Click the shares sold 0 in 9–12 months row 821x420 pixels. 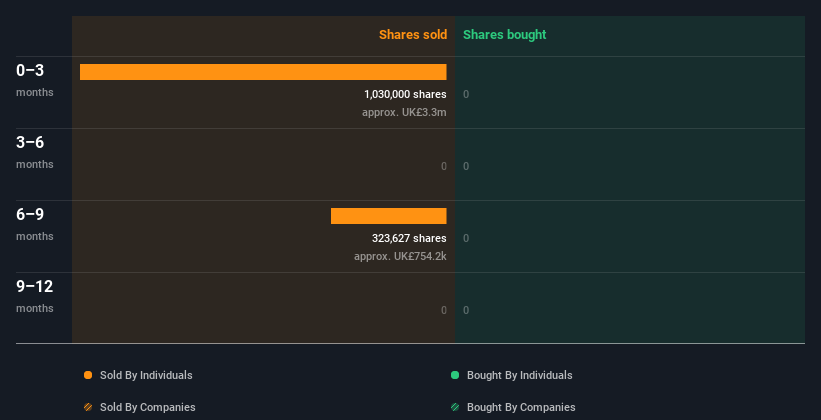coord(444,311)
